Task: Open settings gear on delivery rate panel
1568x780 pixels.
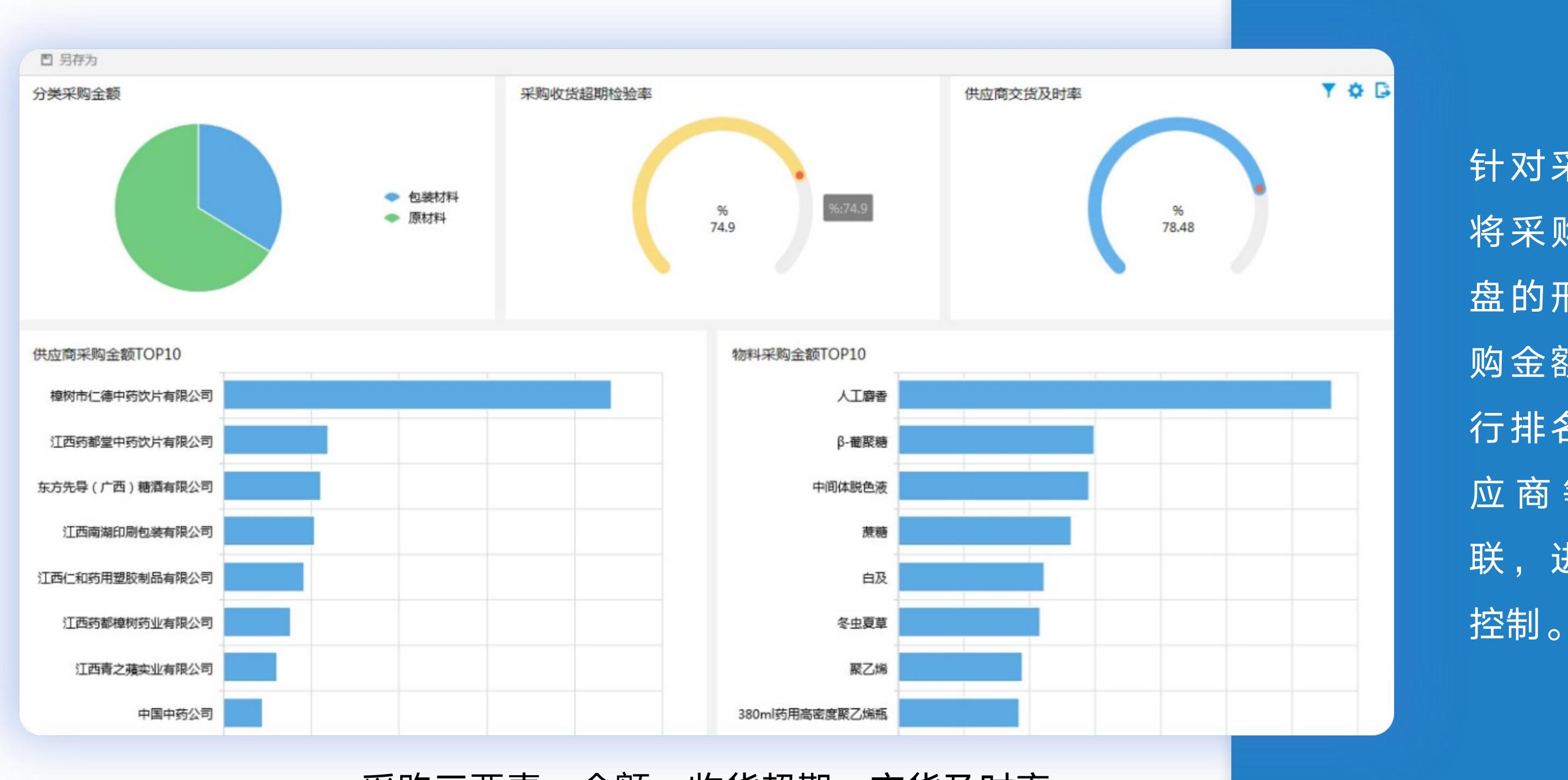Action: pyautogui.click(x=1356, y=90)
